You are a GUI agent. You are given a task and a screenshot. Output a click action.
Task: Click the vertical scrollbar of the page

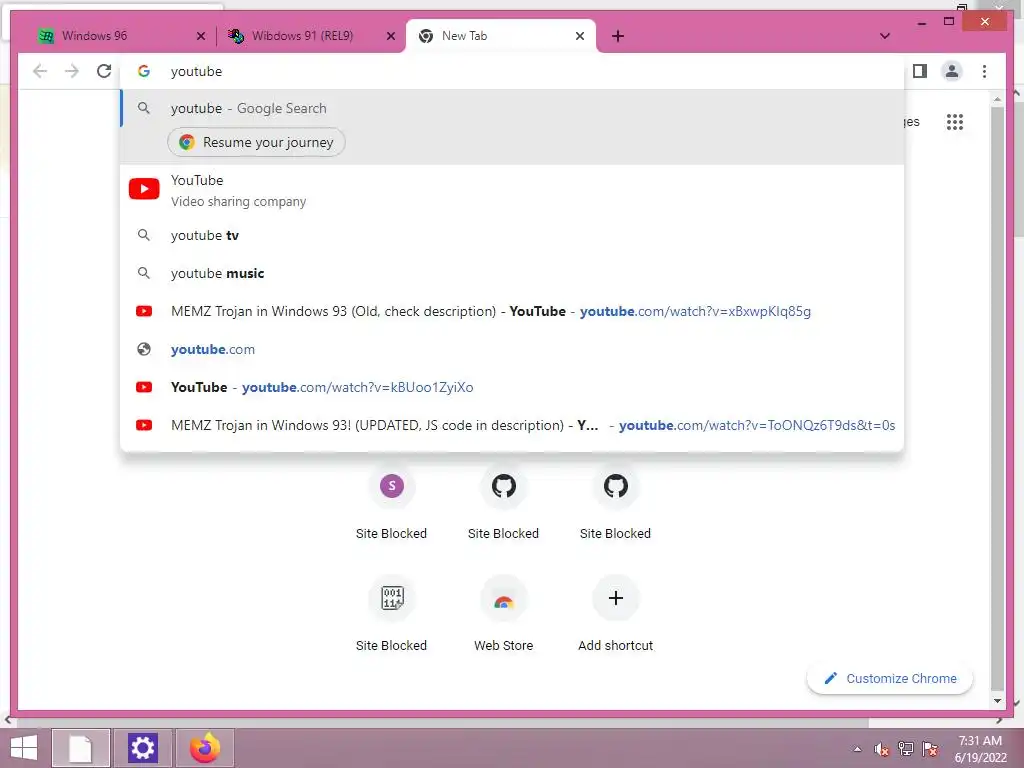[997, 398]
